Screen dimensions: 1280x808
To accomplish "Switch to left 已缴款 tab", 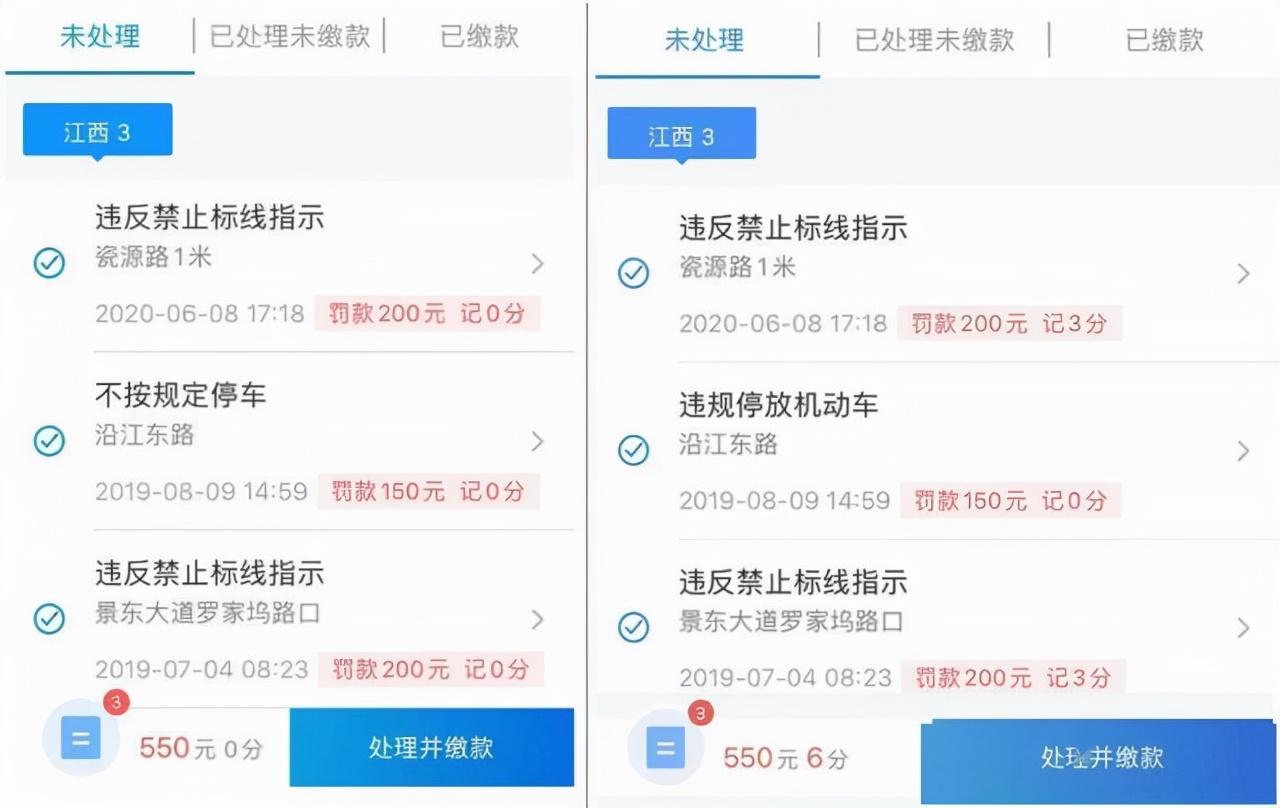I will tap(480, 37).
